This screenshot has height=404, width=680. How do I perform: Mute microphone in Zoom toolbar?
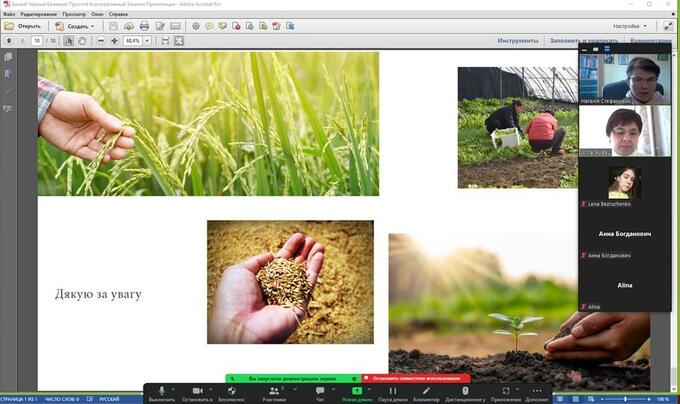pyautogui.click(x=161, y=391)
